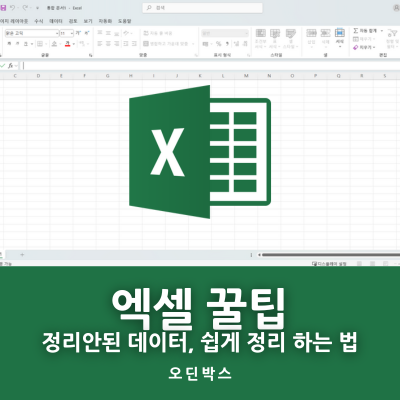Open Conditional Formatting menu
This screenshot has height=400, width=400.
coord(260,38)
